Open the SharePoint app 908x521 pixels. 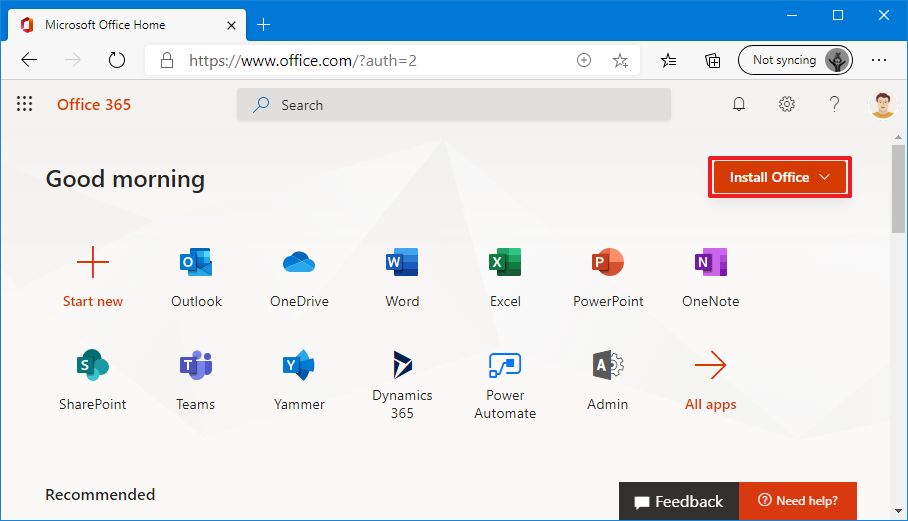(x=93, y=367)
